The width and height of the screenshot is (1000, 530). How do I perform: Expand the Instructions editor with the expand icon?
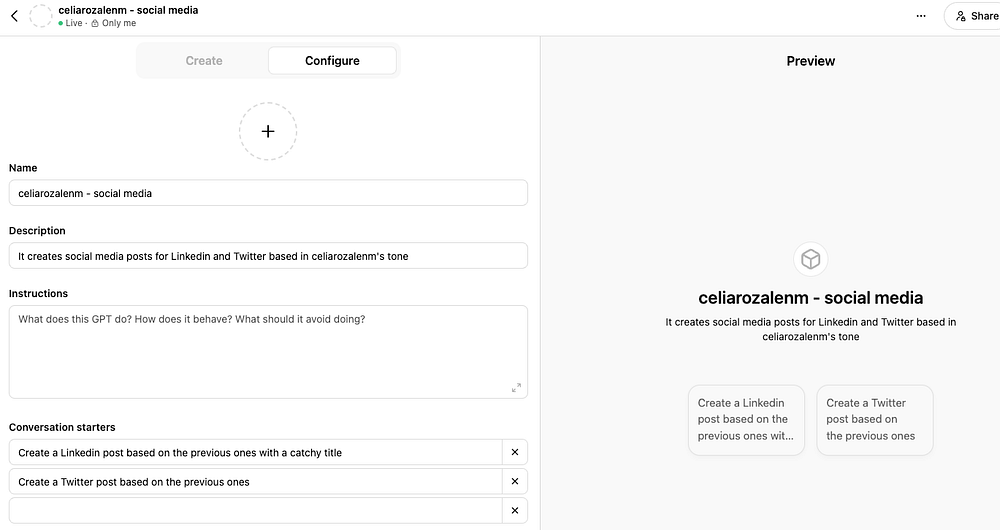[516, 388]
